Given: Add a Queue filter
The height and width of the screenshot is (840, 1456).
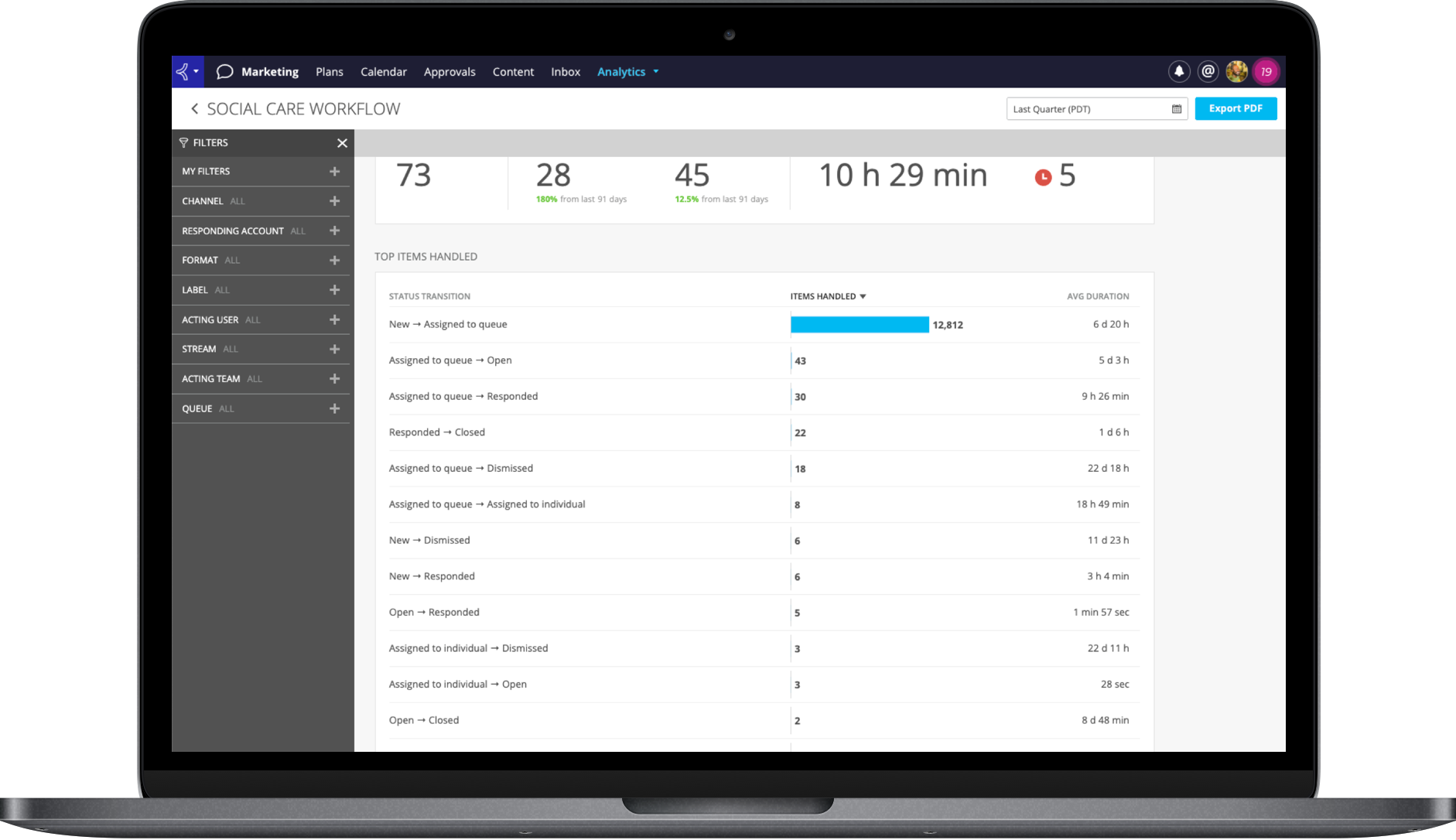Looking at the screenshot, I should 334,408.
